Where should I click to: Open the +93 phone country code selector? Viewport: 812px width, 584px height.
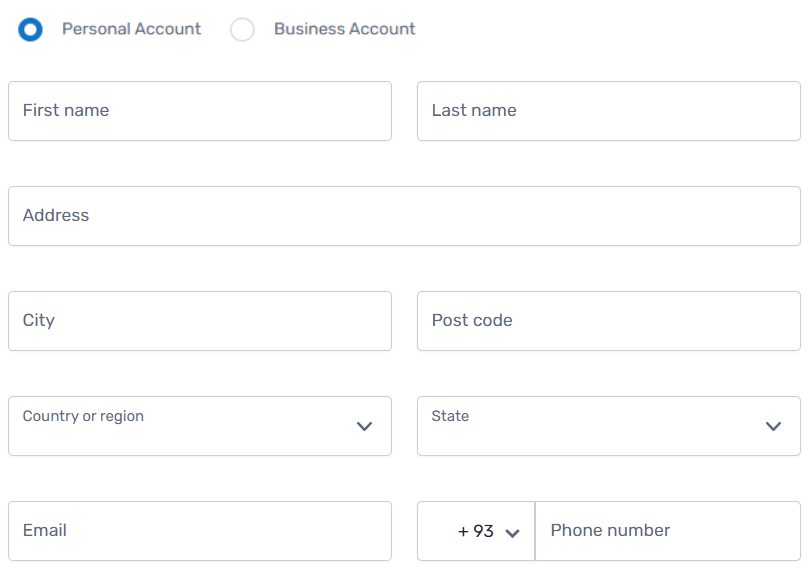(x=477, y=531)
